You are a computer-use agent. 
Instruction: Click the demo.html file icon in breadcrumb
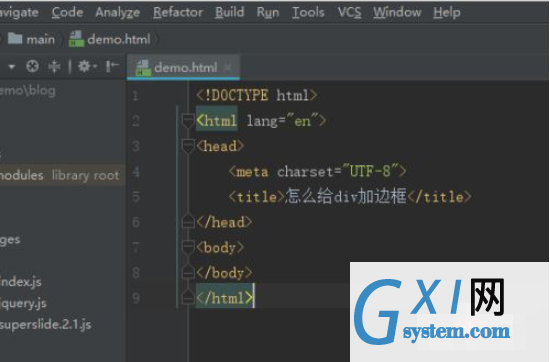[76, 39]
